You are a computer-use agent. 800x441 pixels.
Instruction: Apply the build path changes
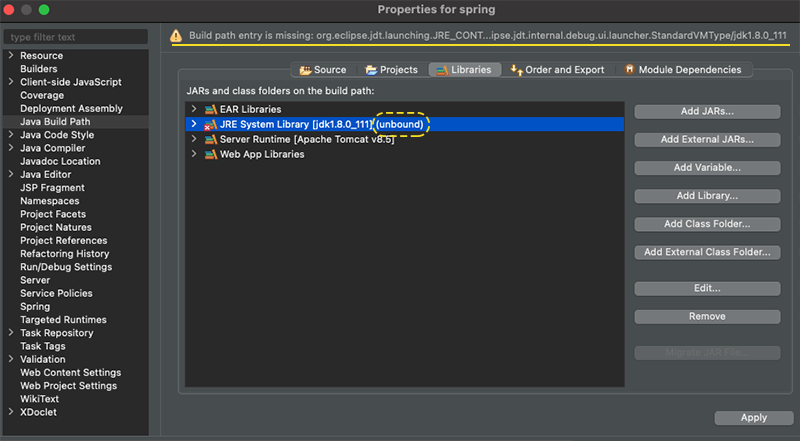point(754,418)
